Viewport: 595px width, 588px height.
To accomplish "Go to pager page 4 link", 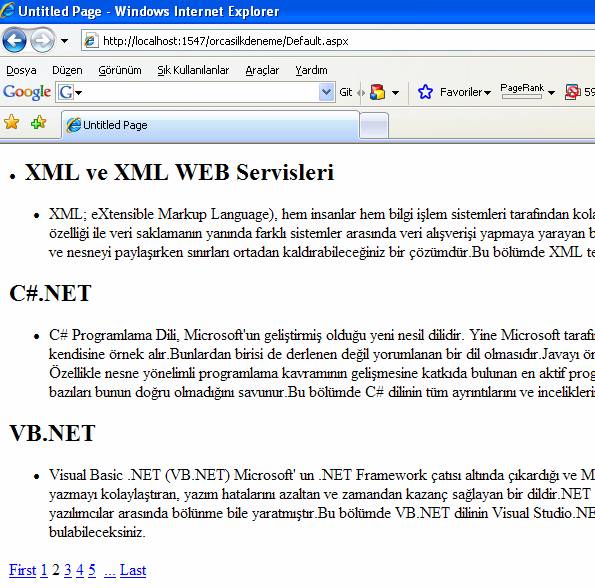I will pos(80,570).
